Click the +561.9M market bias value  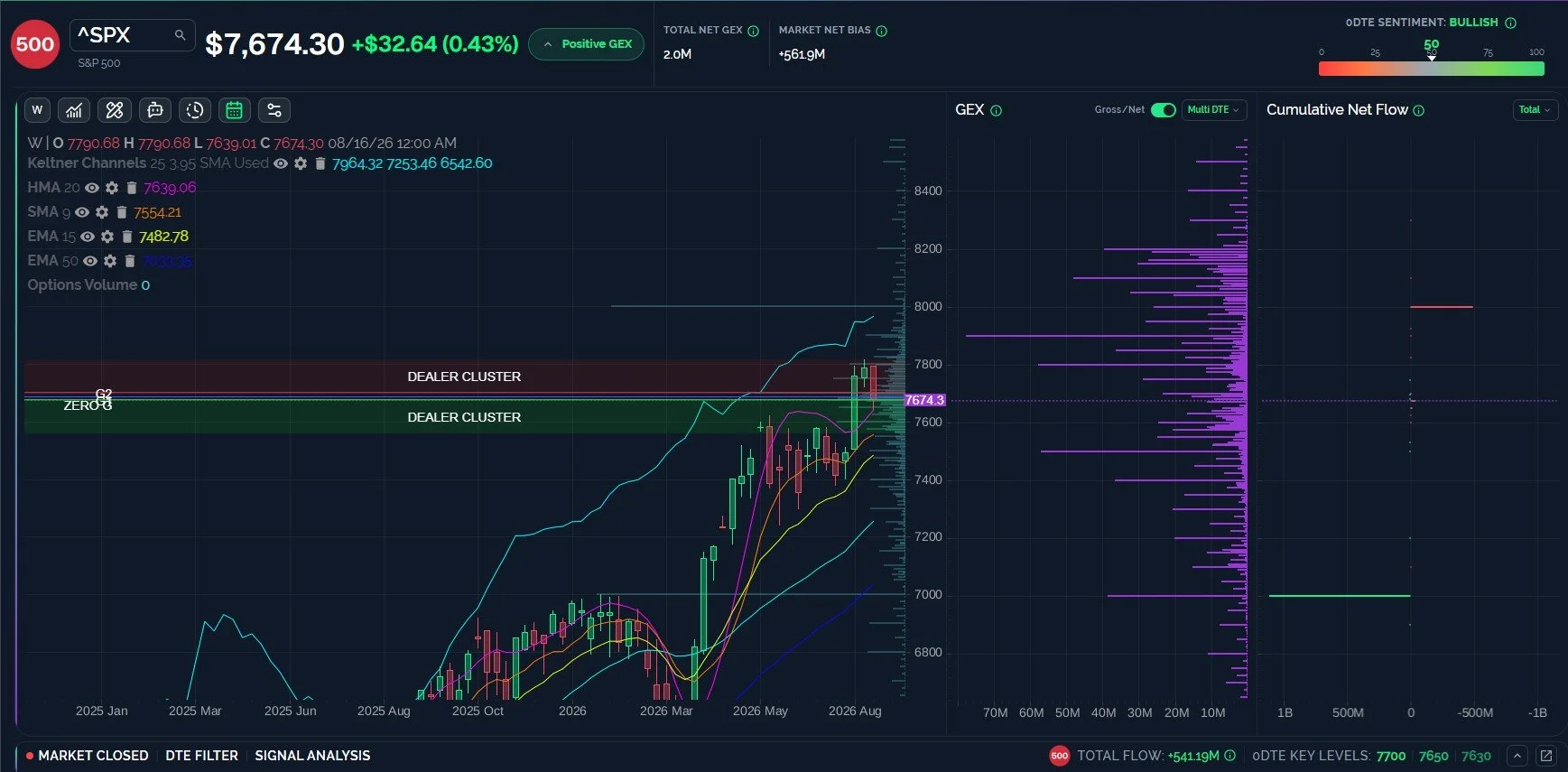coord(802,54)
